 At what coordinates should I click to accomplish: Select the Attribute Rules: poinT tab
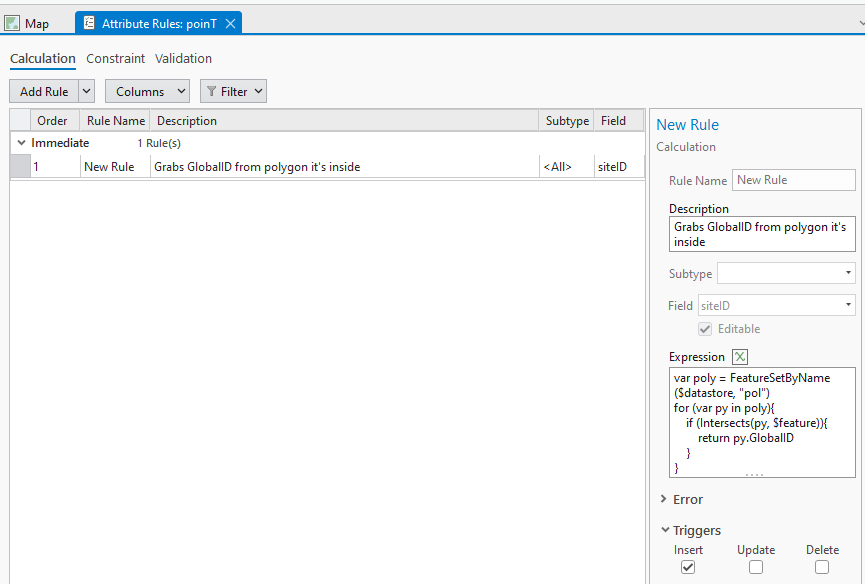159,23
